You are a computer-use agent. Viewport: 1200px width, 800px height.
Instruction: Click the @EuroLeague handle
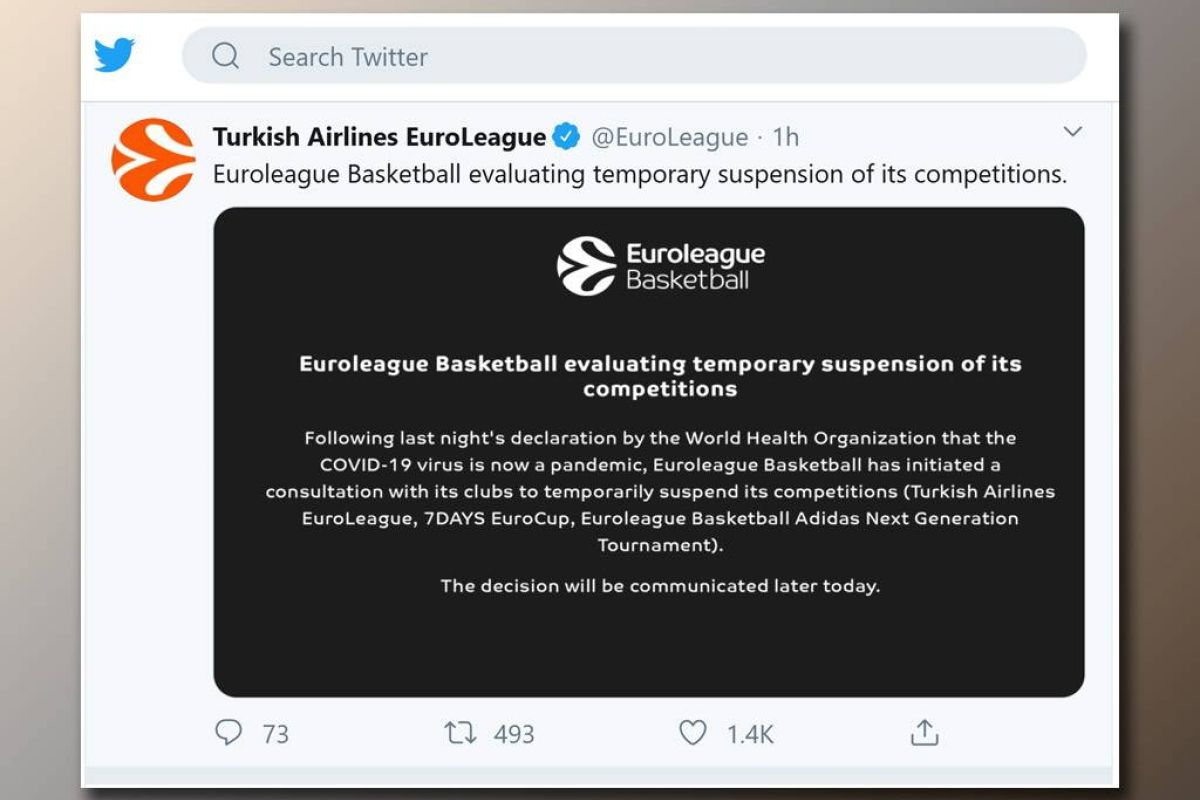click(669, 137)
